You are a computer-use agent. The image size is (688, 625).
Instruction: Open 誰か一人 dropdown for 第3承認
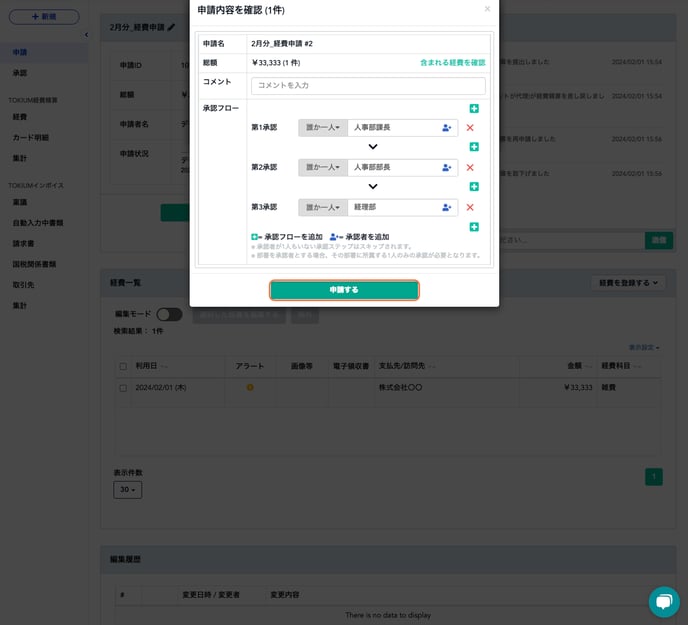323,207
